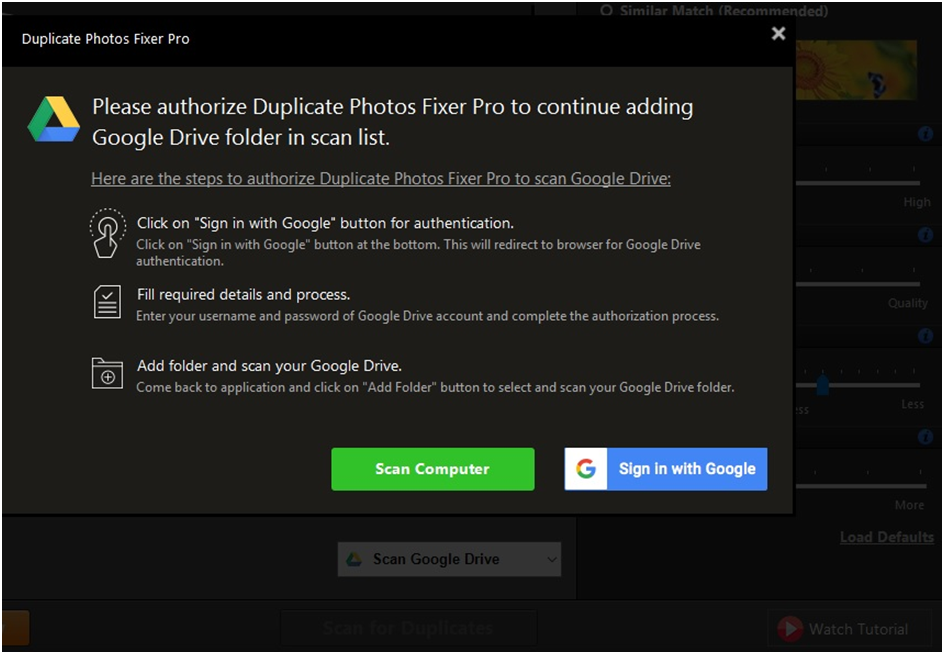Click the slider track labeled Quality
The width and height of the screenshot is (944, 654).
coord(858,284)
